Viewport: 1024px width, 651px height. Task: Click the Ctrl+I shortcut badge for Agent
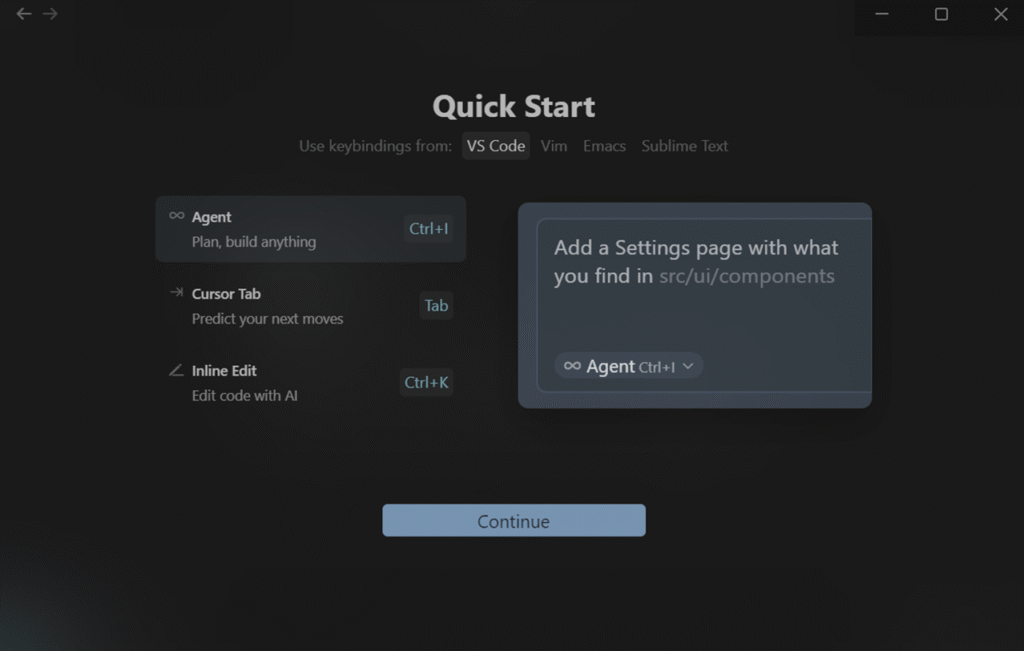pos(428,229)
